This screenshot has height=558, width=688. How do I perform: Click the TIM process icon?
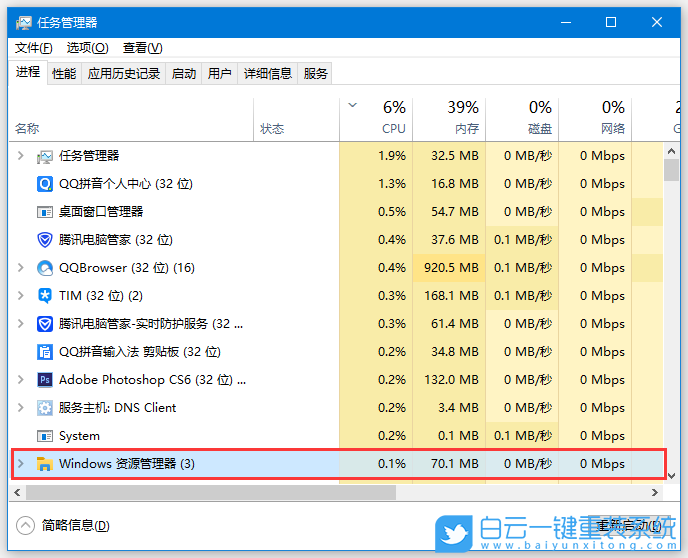(x=45, y=296)
